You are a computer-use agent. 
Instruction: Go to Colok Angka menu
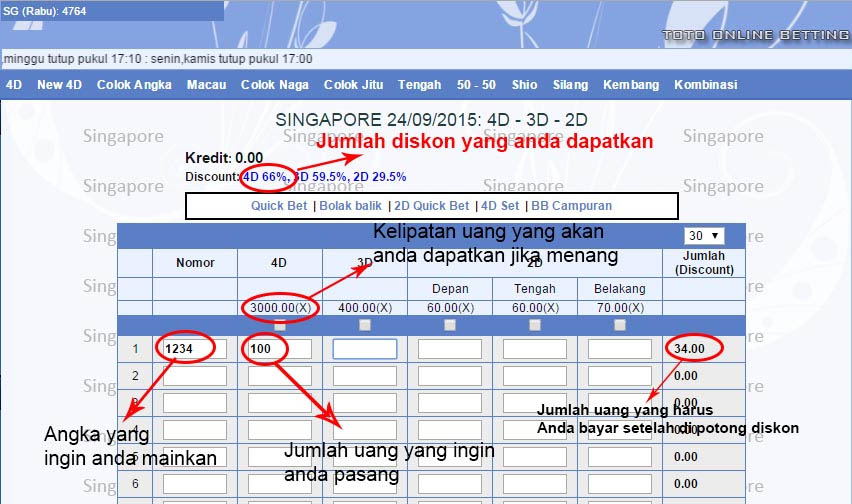(x=134, y=85)
